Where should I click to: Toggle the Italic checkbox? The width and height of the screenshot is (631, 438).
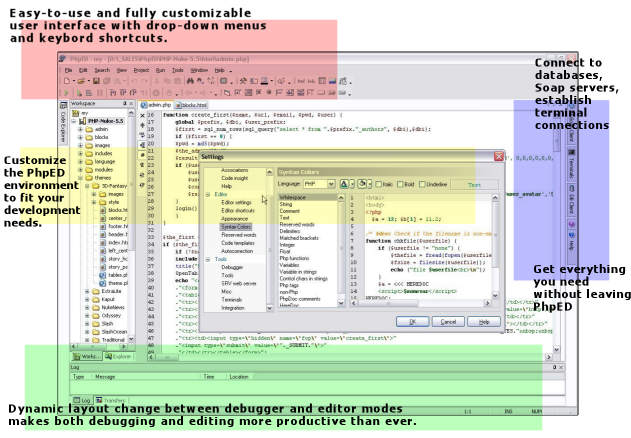378,184
